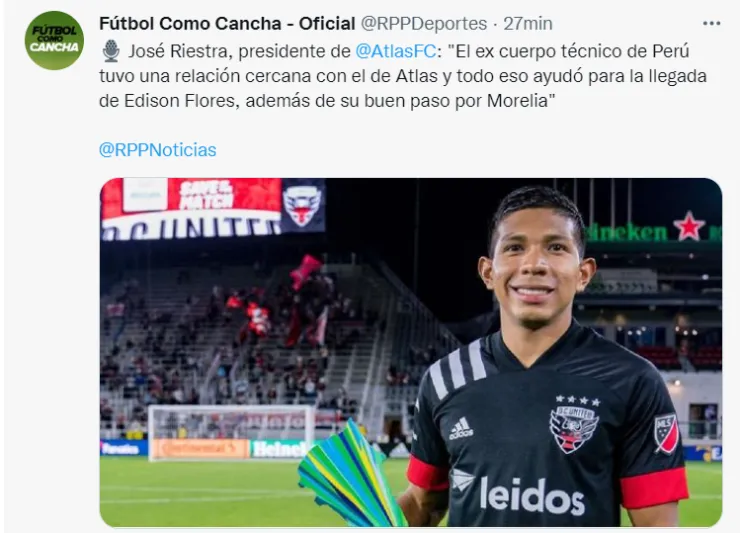The height and width of the screenshot is (533, 740).
Task: Click the MLS patch on the sleeve
Action: click(667, 434)
